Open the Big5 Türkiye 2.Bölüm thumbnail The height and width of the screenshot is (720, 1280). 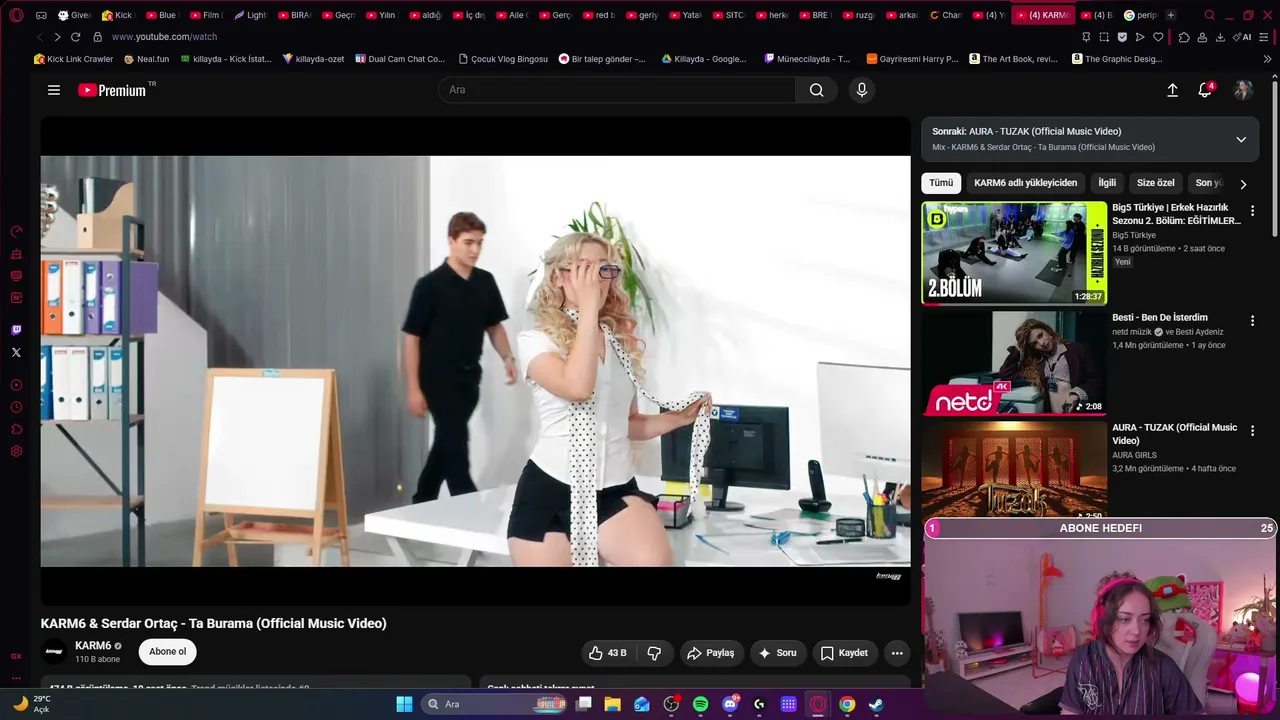[1014, 252]
